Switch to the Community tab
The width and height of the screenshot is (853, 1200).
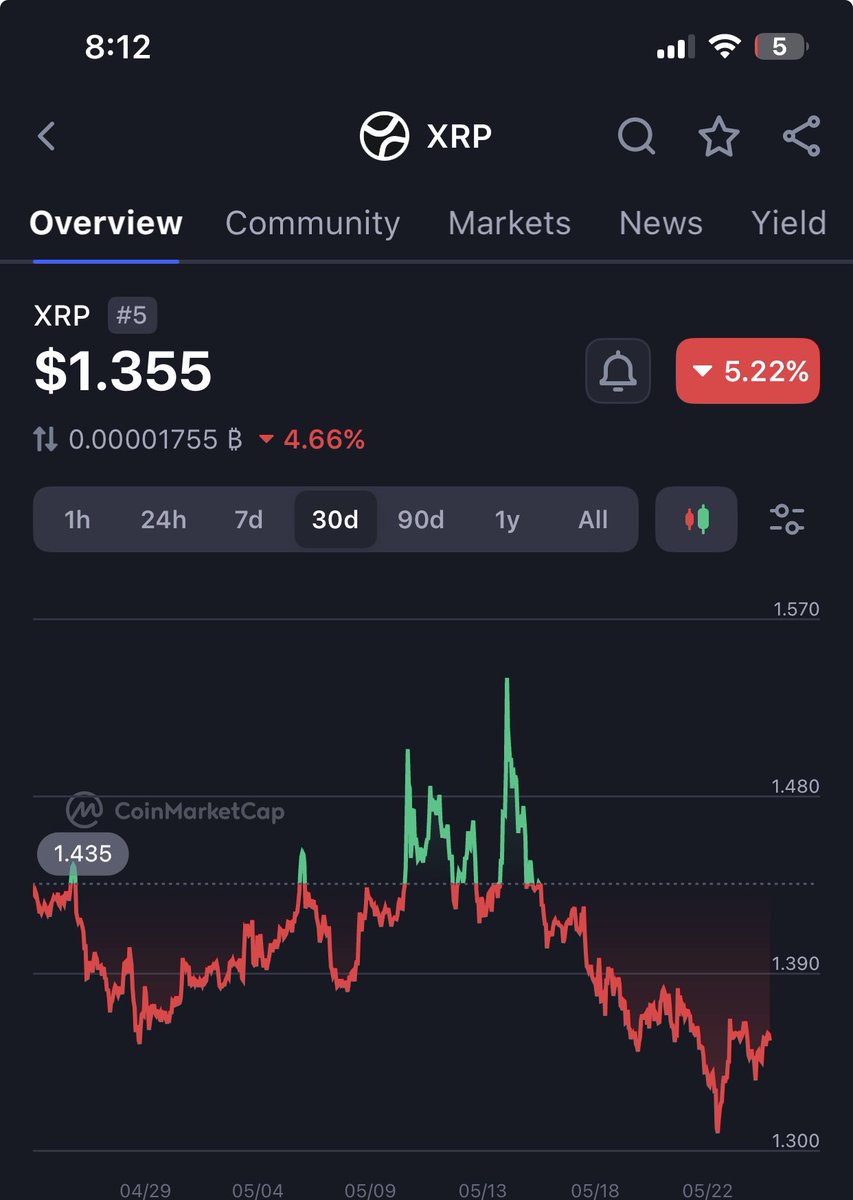coord(312,222)
